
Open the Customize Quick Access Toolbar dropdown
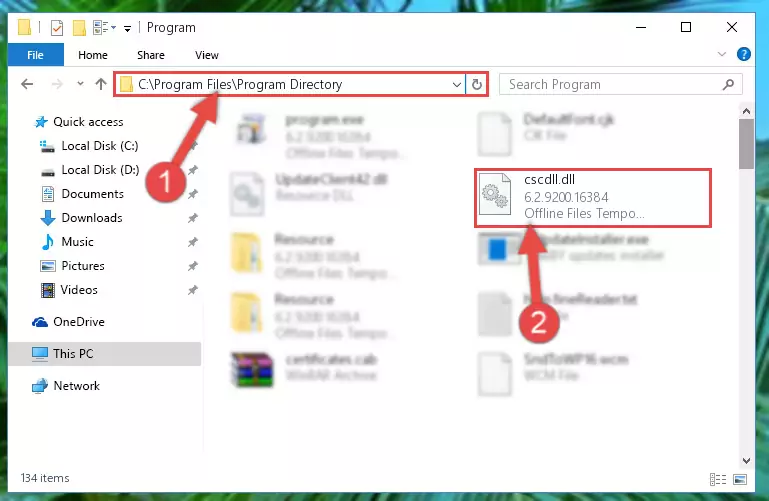(x=127, y=29)
